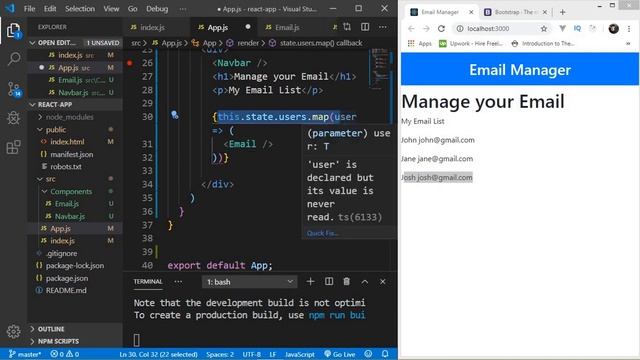Open editor More Actions ellipsis

(382, 27)
